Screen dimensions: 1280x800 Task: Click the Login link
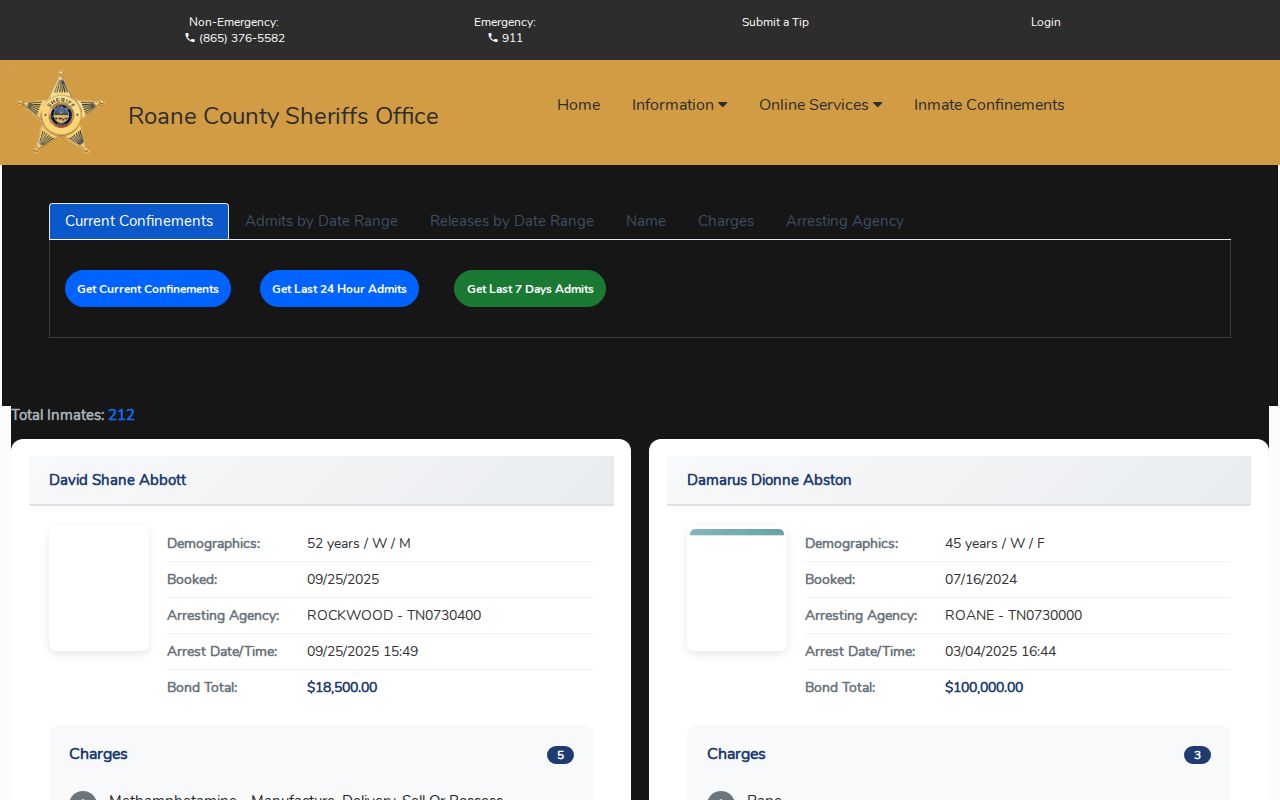pyautogui.click(x=1046, y=22)
